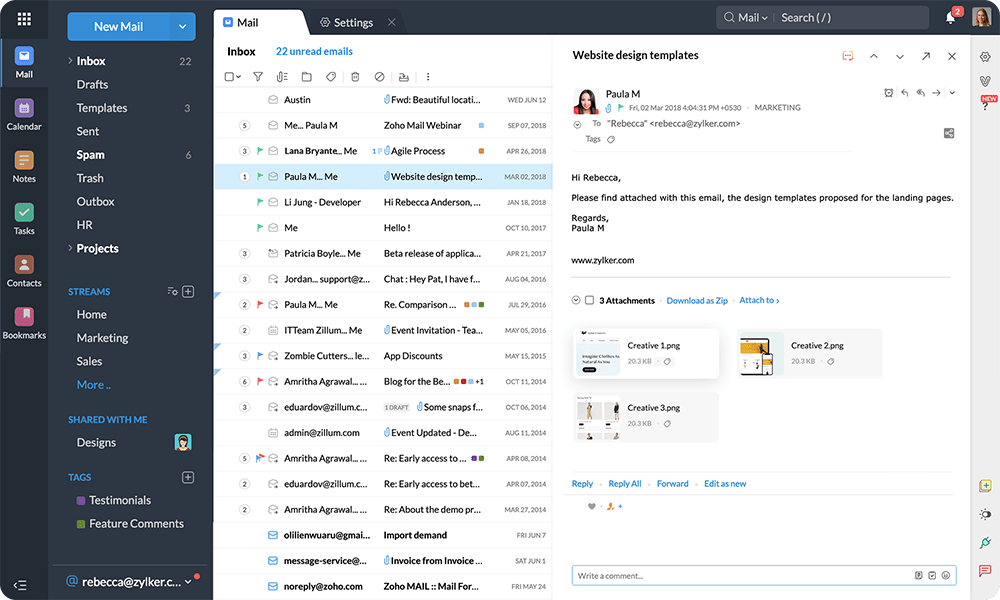Archive the email with the folder icon

tap(308, 76)
